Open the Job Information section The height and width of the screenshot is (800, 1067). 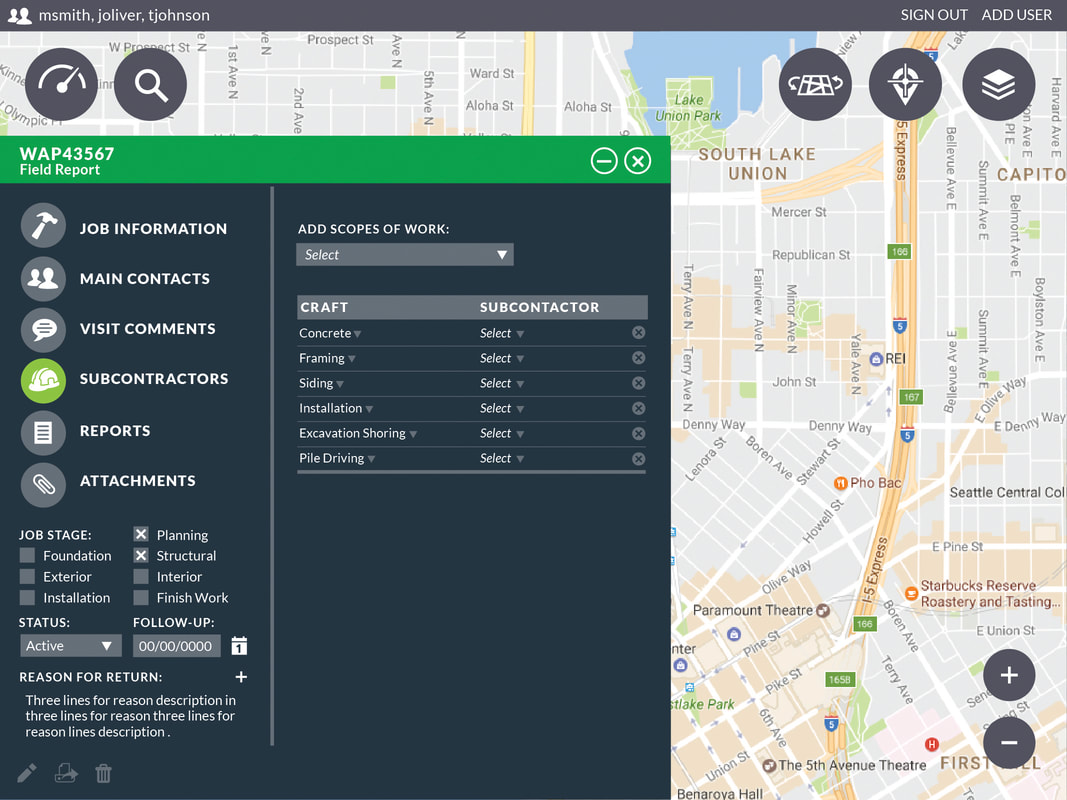coord(153,229)
